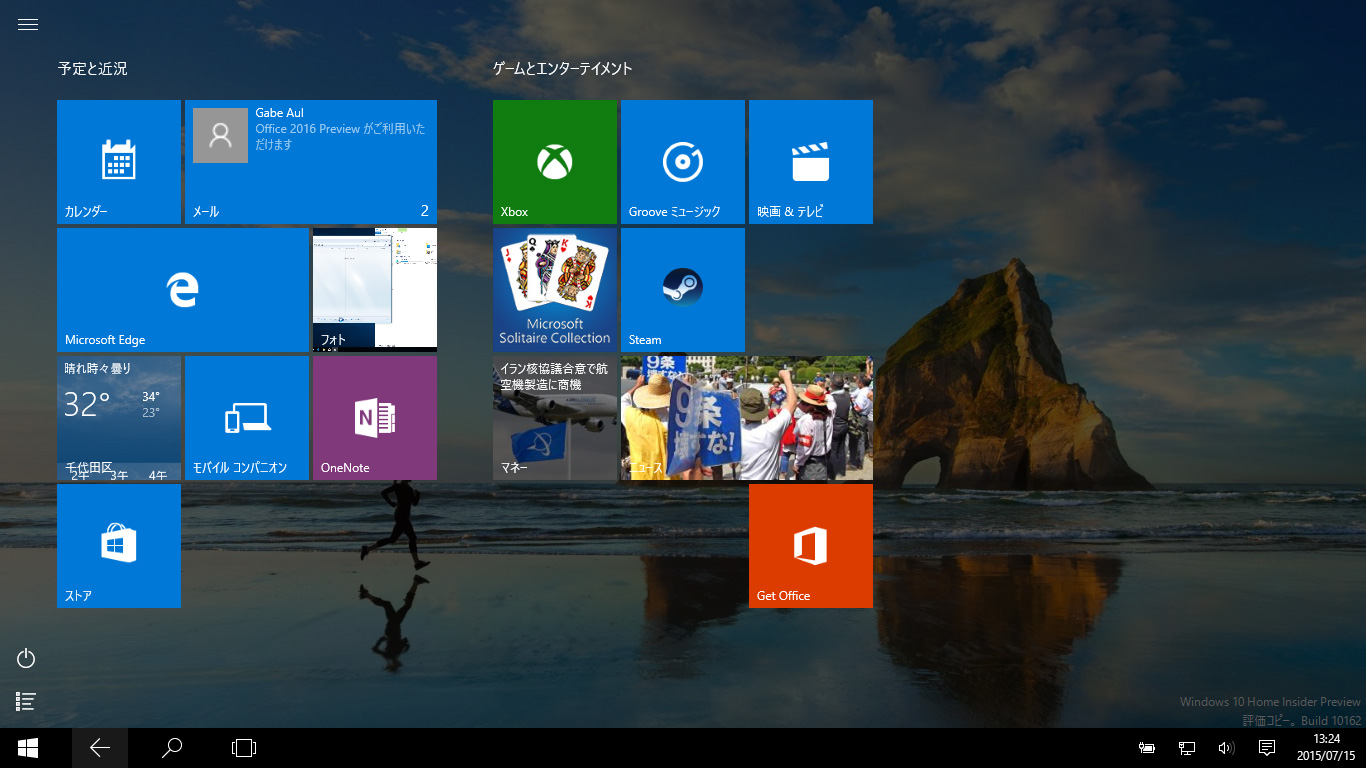Show the all apps list
This screenshot has width=1366, height=768.
click(x=27, y=702)
